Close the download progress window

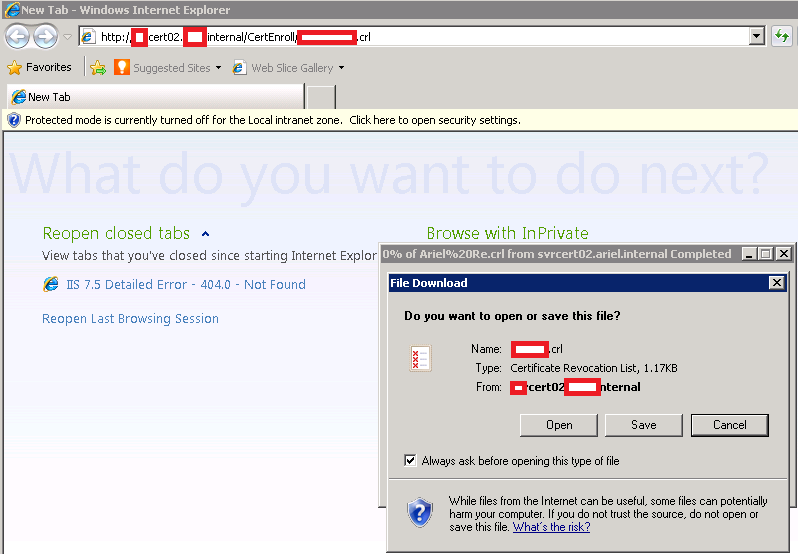(x=784, y=253)
